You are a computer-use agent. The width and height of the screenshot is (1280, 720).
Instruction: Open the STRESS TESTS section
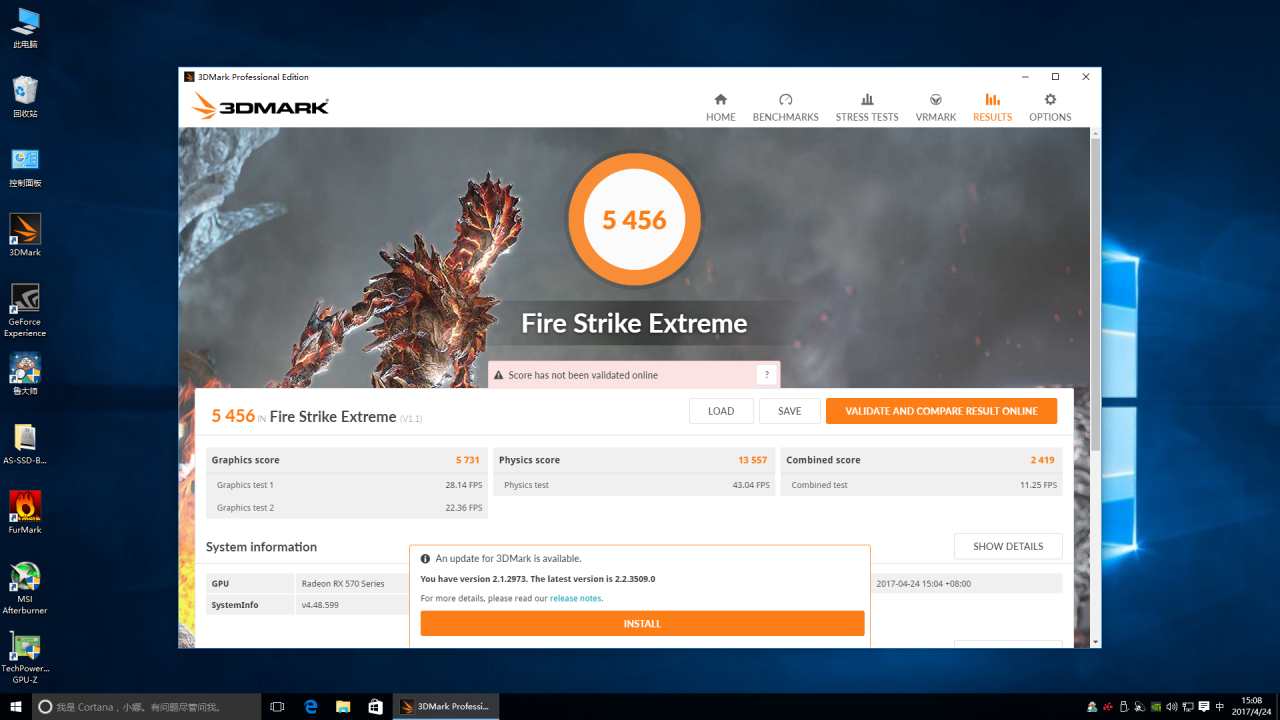867,108
